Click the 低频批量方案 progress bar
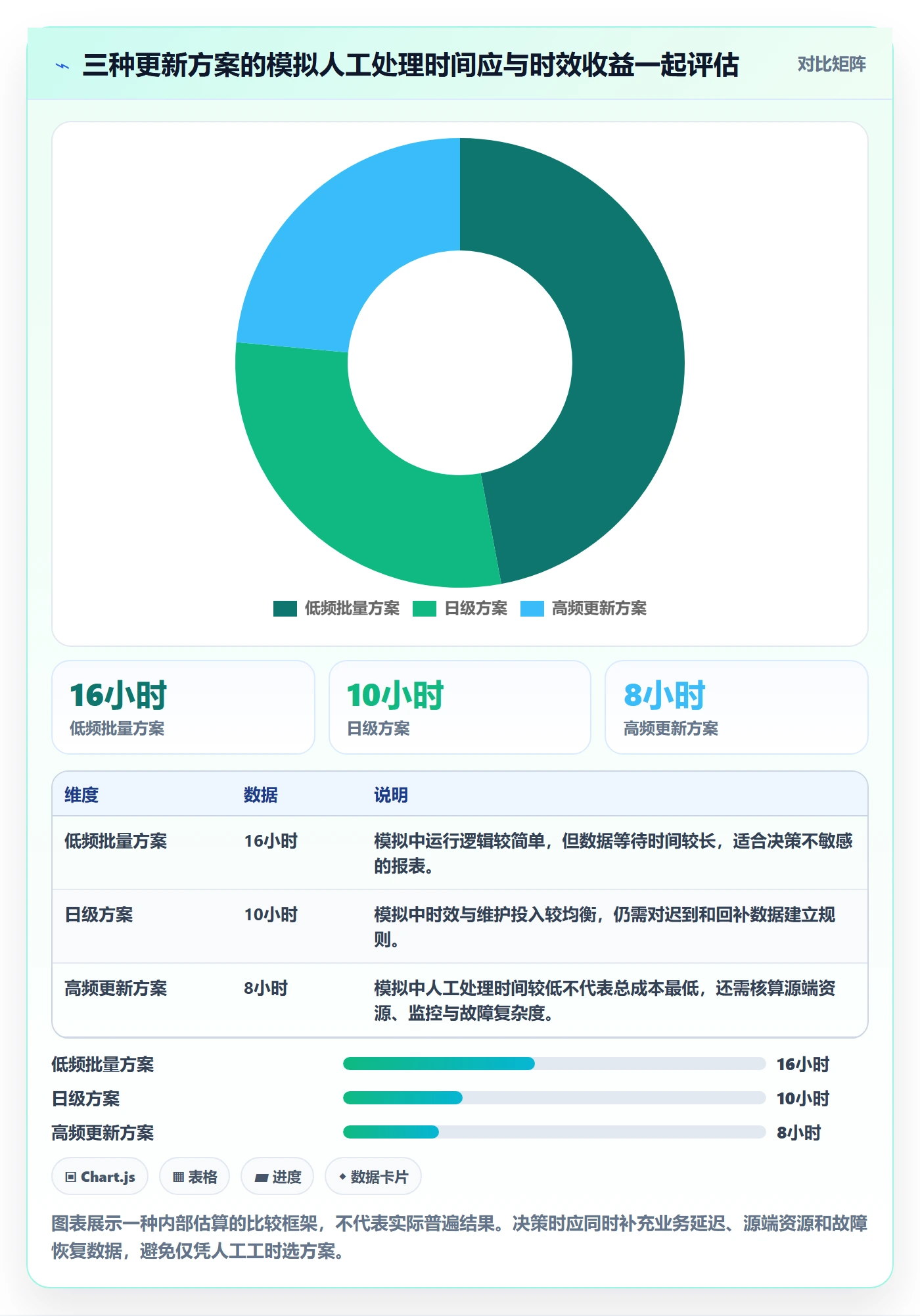 (555, 1064)
